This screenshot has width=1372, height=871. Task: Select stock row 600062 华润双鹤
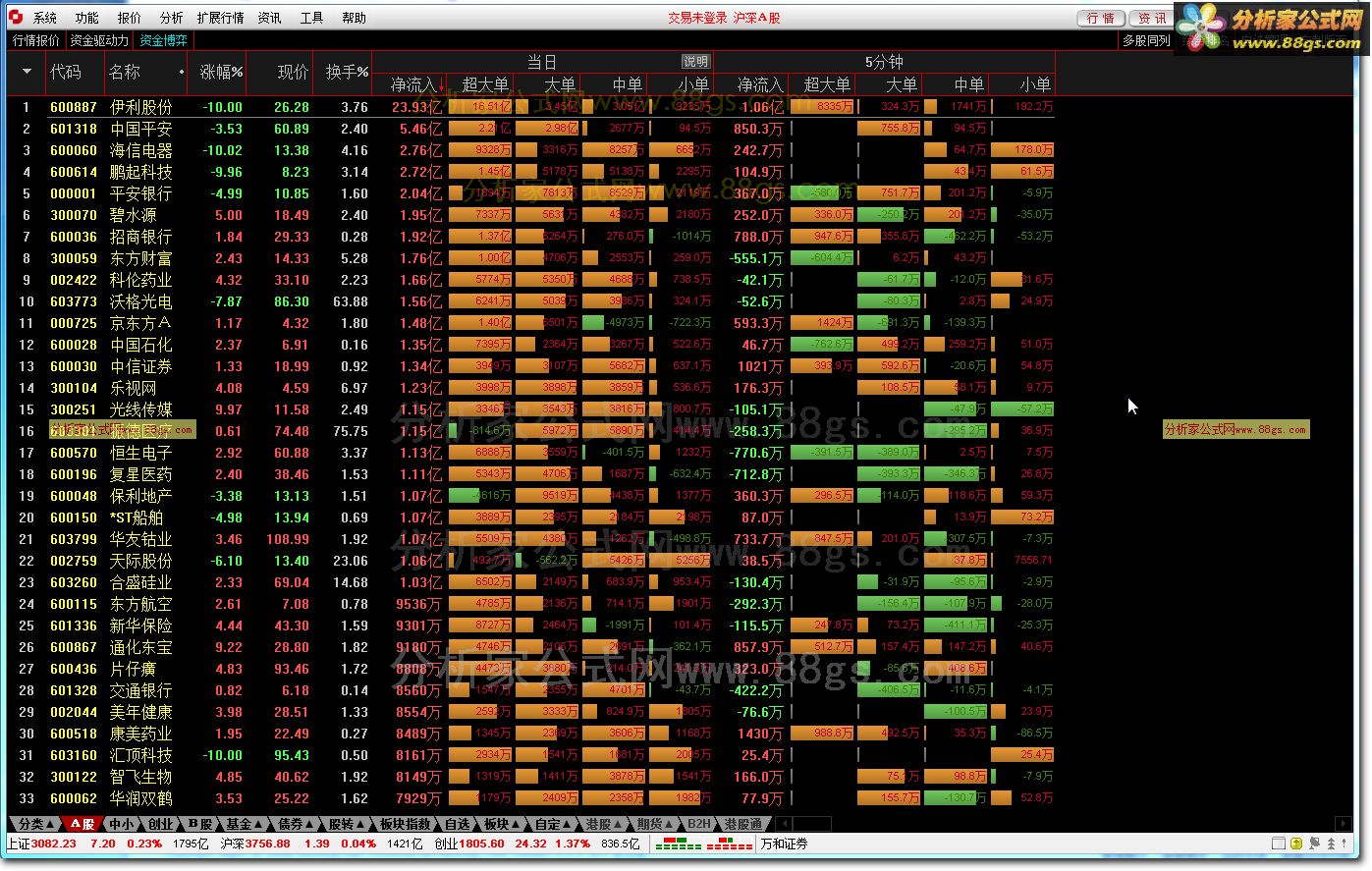[530, 798]
